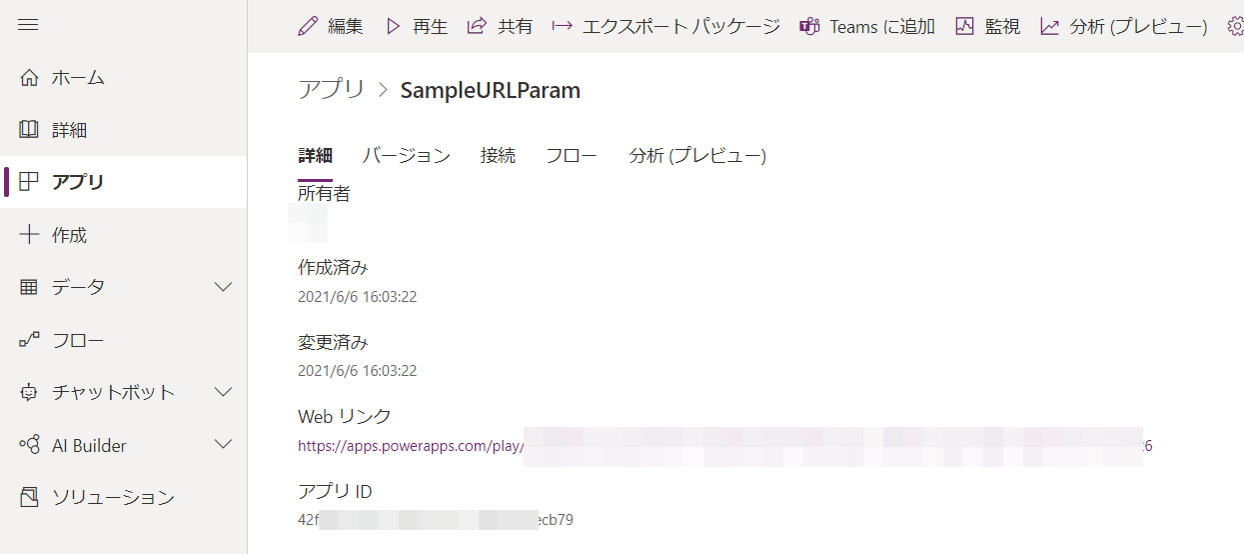Viewport: 1244px width, 554px height.
Task: Open the settings gear icon
Action: pos(1236,27)
